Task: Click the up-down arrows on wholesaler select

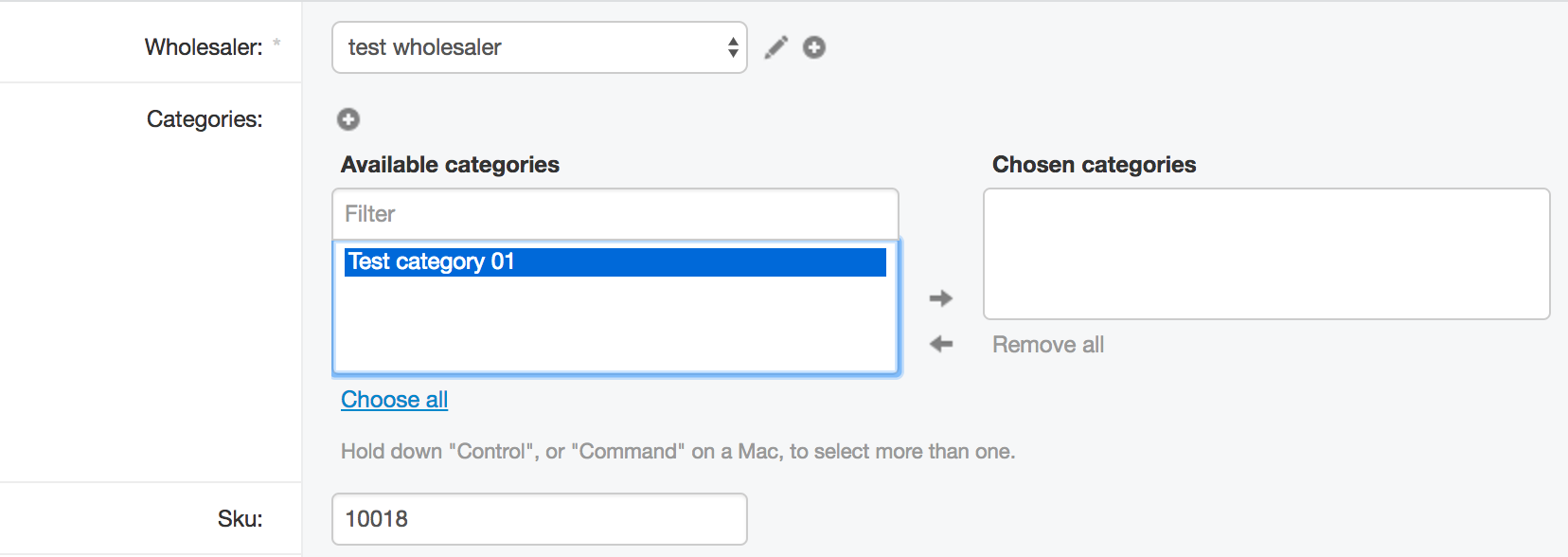Action: click(x=733, y=47)
